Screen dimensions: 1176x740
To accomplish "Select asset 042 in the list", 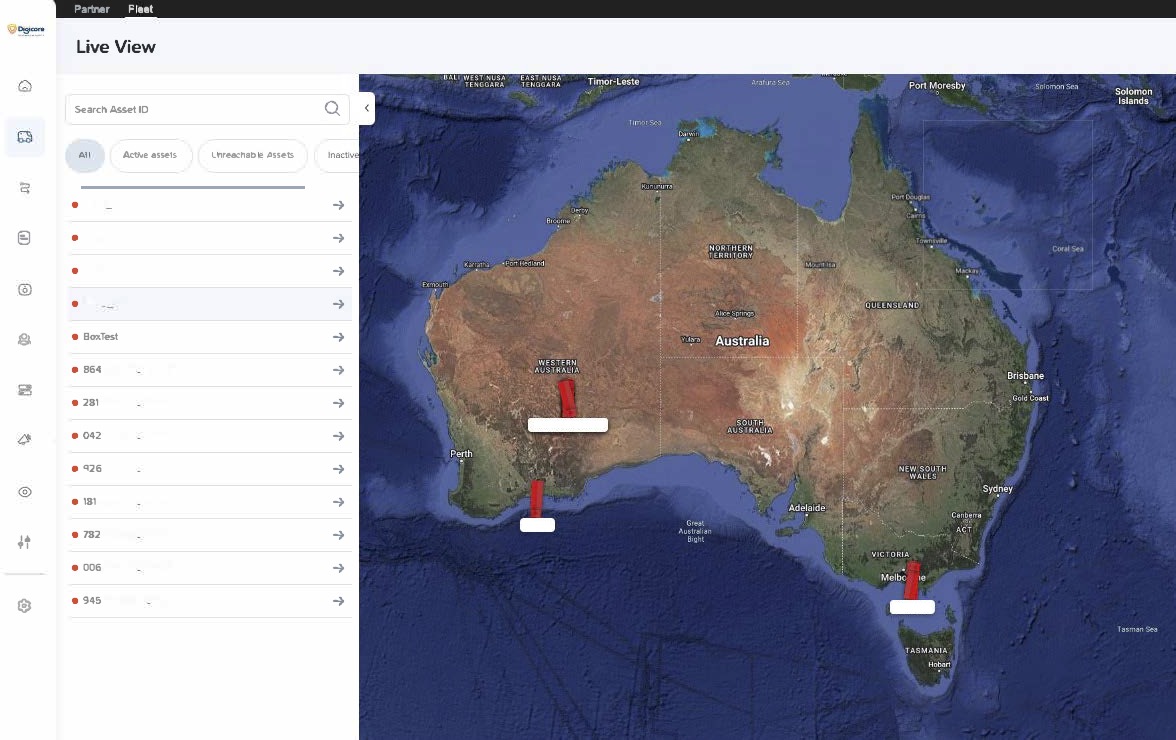I will point(93,436).
